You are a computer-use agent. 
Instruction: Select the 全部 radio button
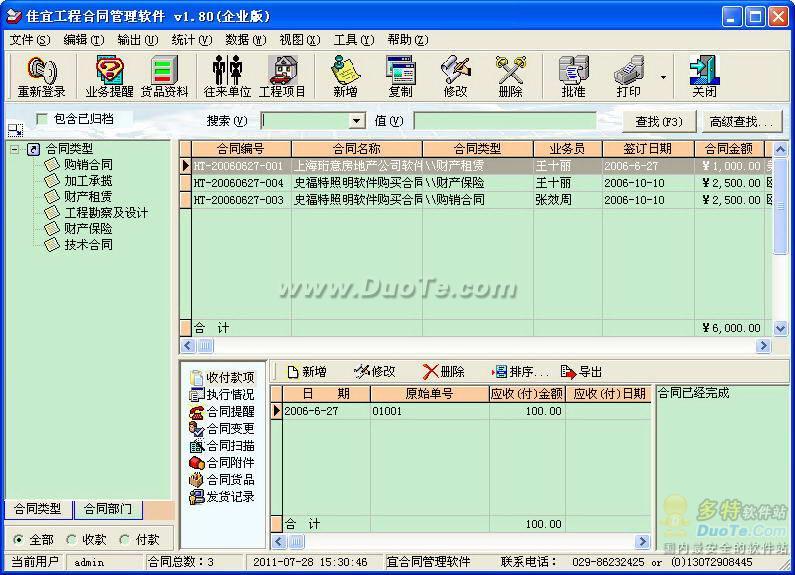pos(18,540)
